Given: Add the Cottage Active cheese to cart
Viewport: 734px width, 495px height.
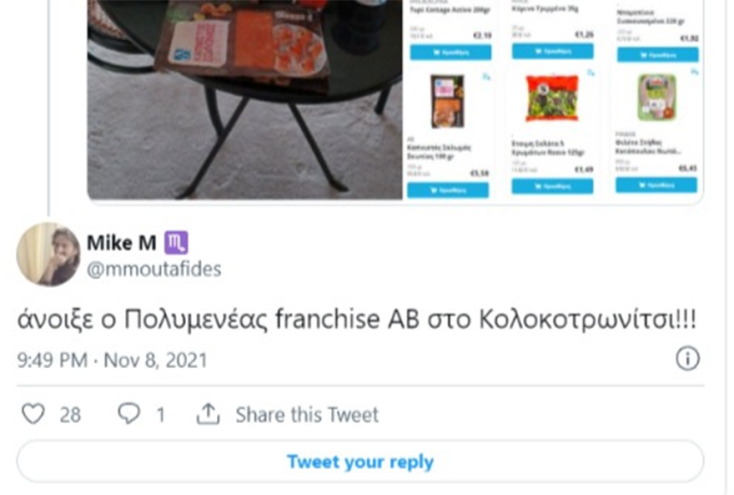Looking at the screenshot, I should (451, 52).
